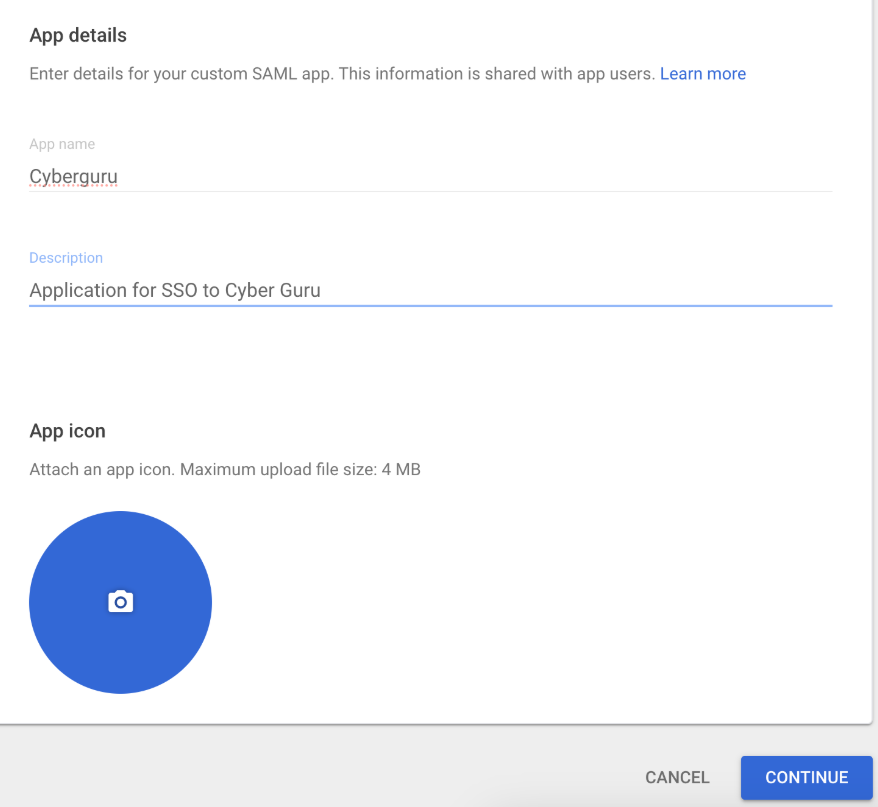Click CONTINUE to proceed
The height and width of the screenshot is (807, 878).
tap(806, 777)
